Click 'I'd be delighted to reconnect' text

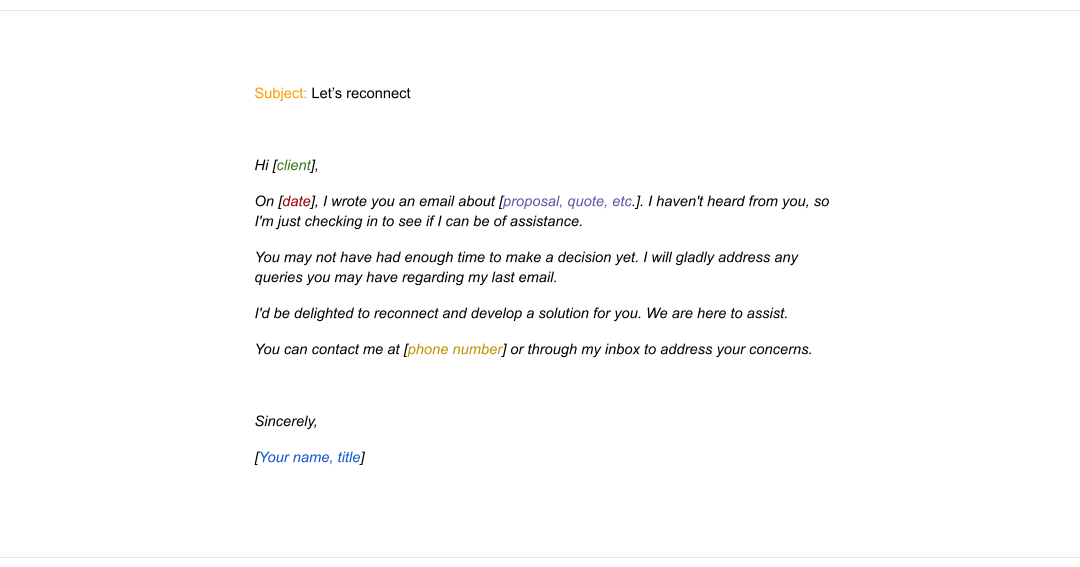click(x=346, y=313)
